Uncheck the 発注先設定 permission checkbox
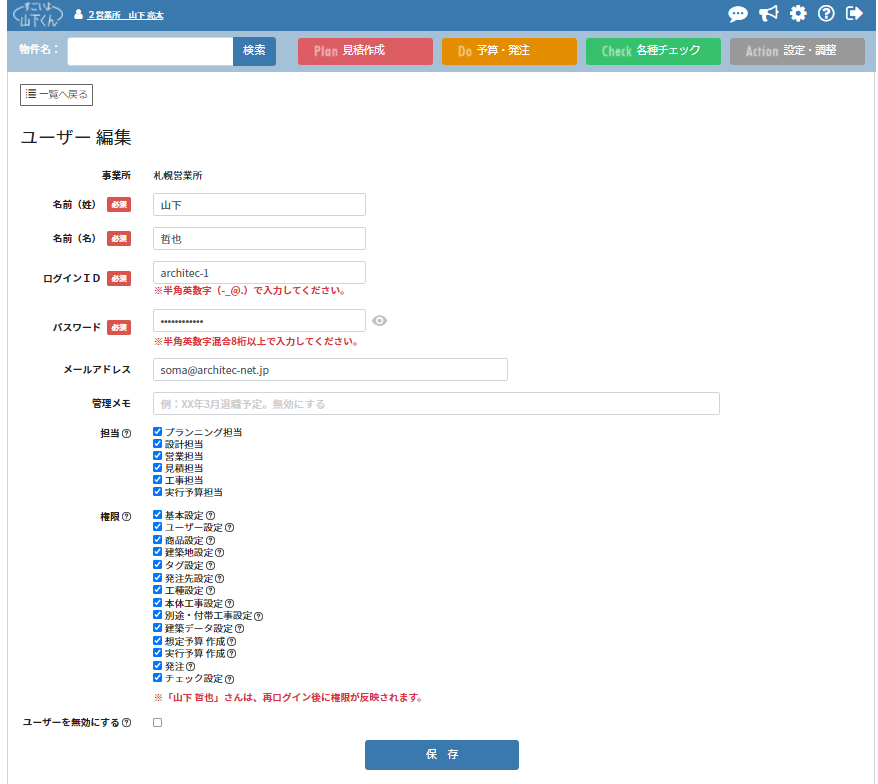The height and width of the screenshot is (784, 878). 158,578
